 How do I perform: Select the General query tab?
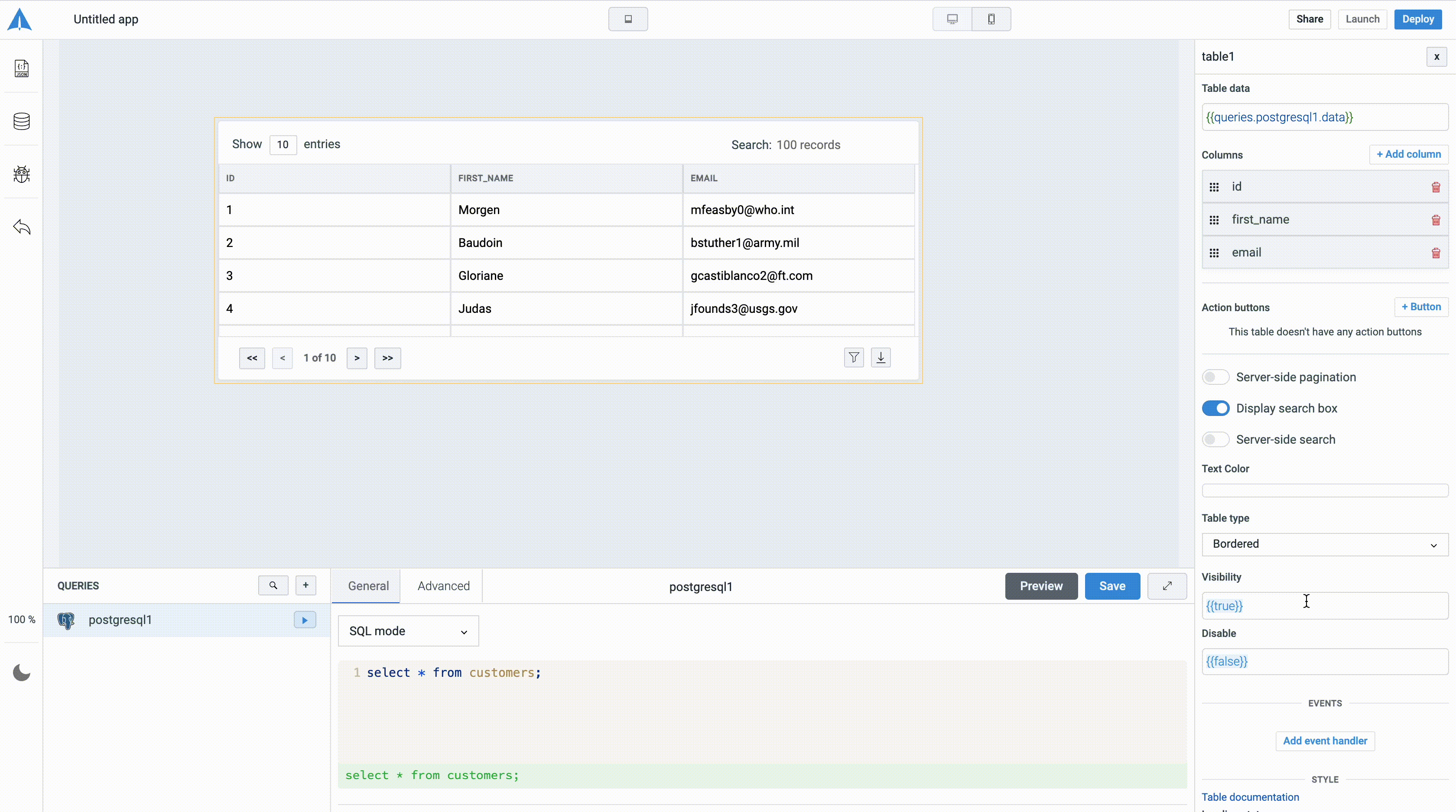[368, 586]
